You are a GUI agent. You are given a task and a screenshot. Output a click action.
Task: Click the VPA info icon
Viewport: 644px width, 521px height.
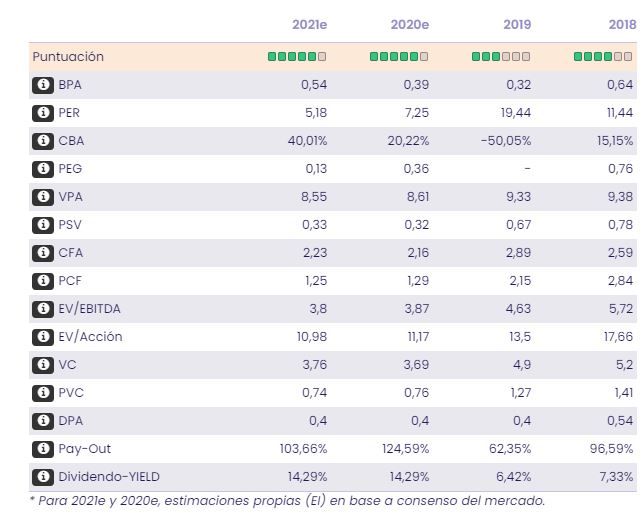(42, 197)
